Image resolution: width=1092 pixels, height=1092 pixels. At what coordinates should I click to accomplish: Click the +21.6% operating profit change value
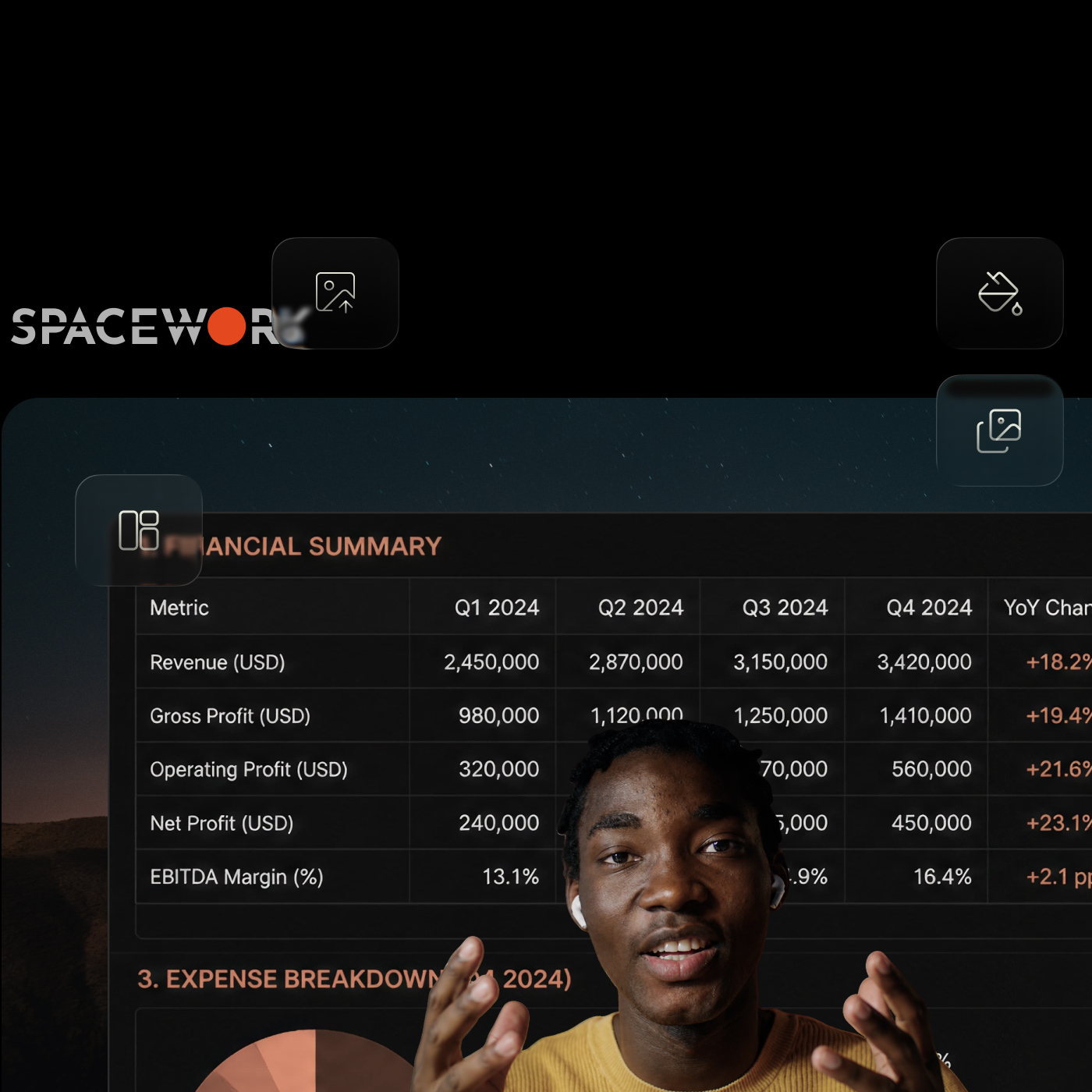pos(1058,770)
